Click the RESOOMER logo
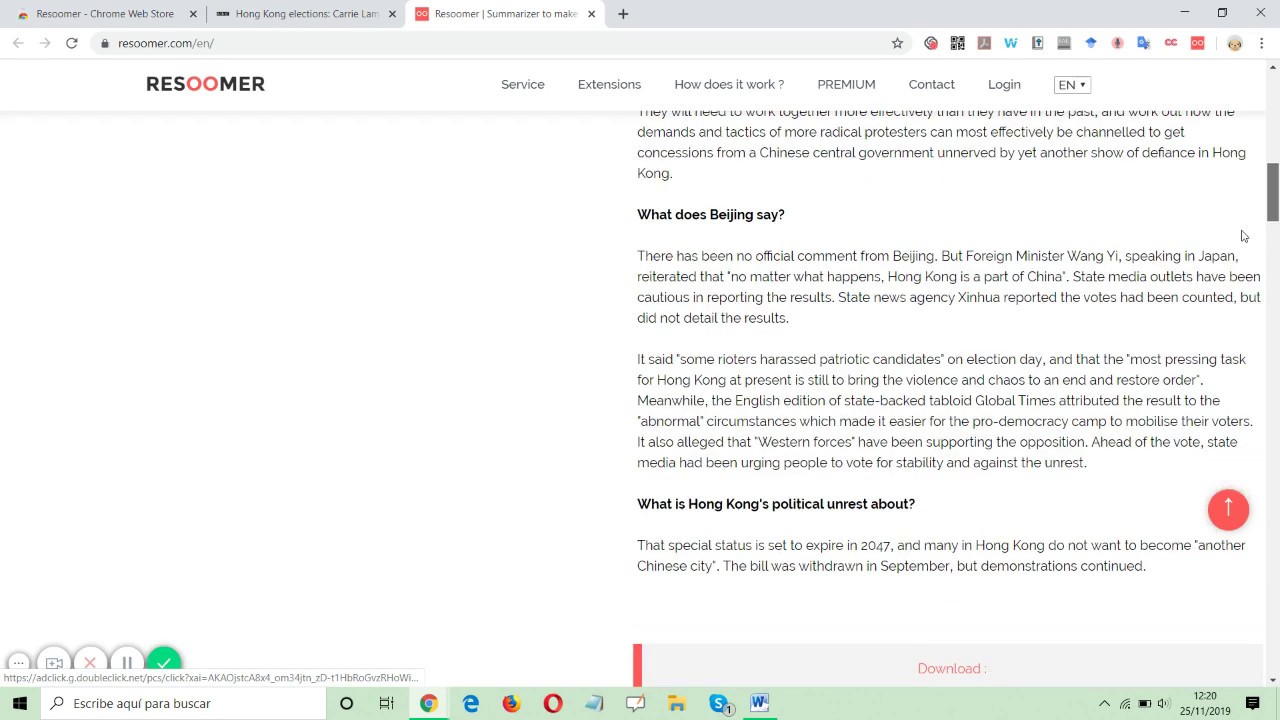This screenshot has height=720, width=1280. 205,84
